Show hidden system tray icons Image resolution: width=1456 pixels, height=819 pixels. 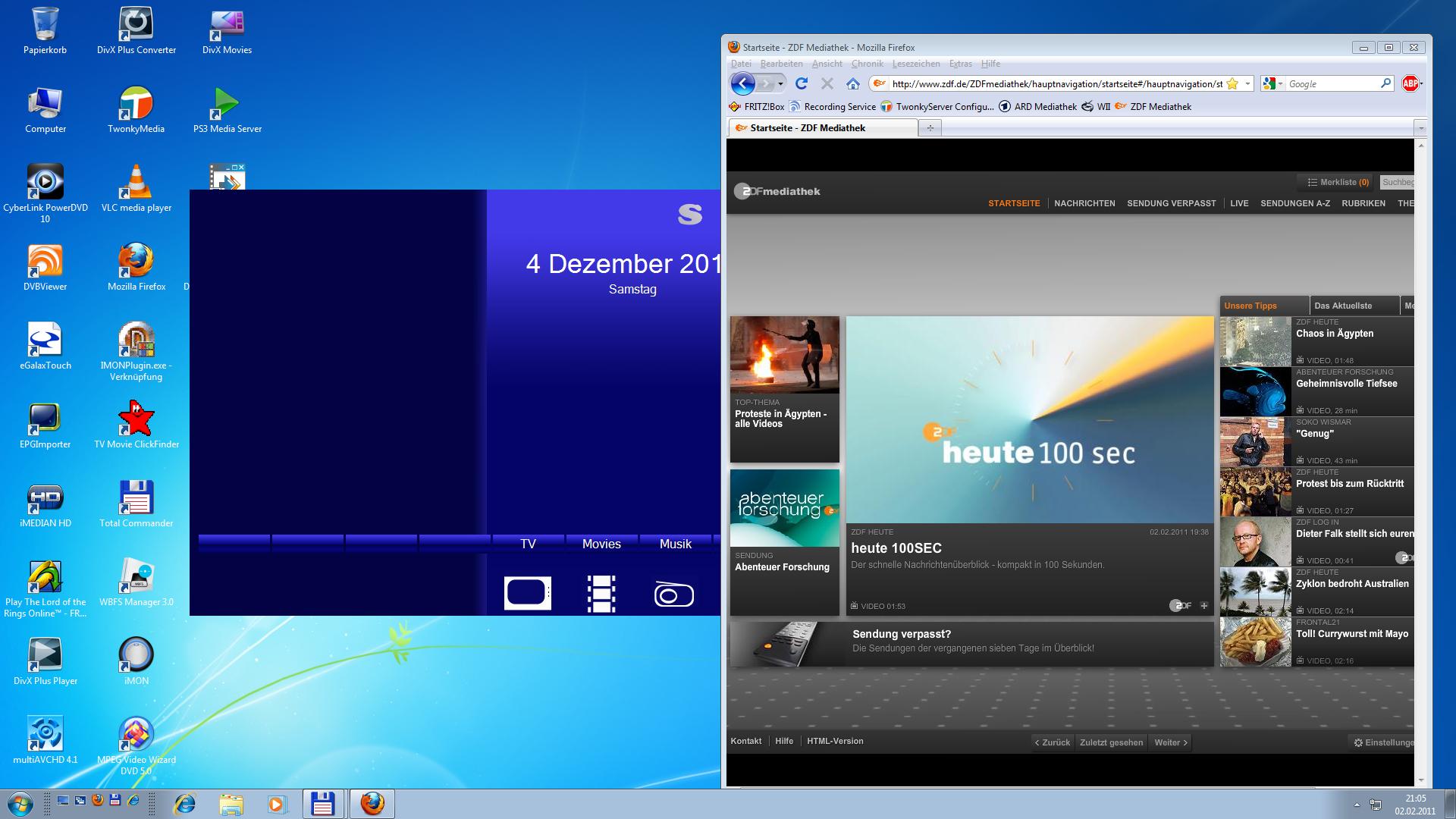point(1357,805)
